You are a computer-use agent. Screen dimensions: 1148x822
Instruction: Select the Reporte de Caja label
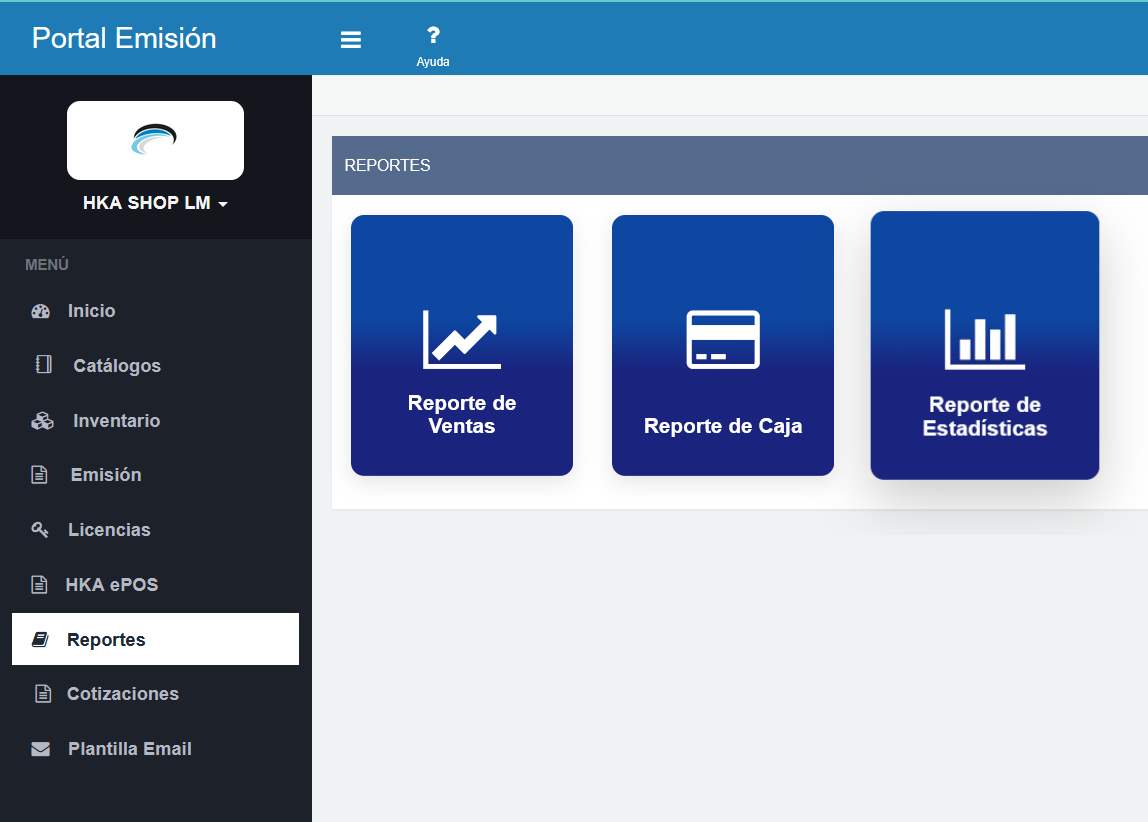[x=722, y=427]
